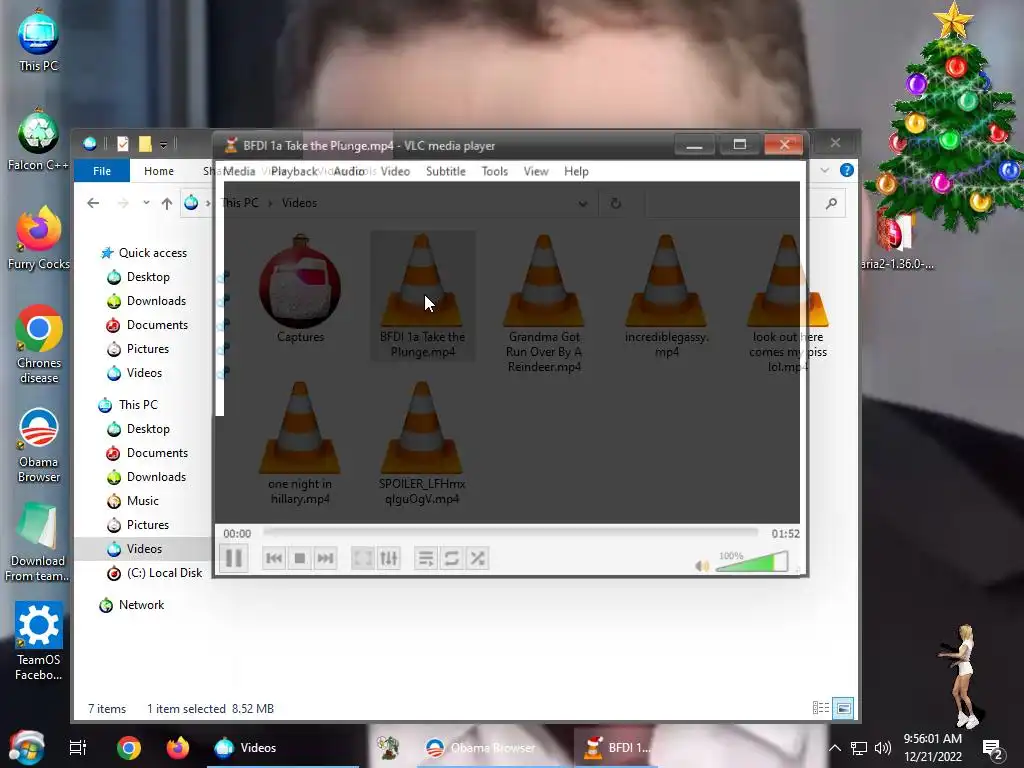Open the Home tab in File Explorer
This screenshot has width=1024, height=768.
[159, 171]
